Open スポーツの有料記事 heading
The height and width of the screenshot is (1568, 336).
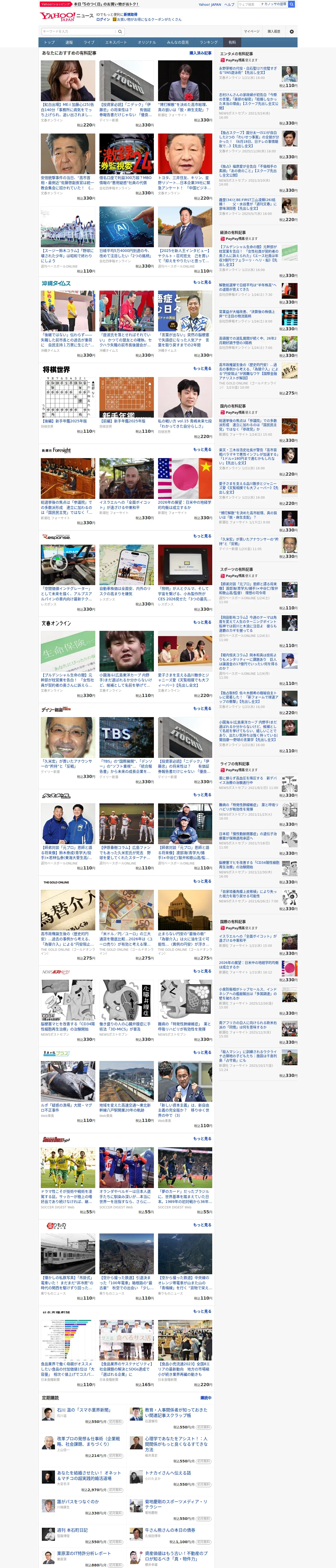(237, 570)
